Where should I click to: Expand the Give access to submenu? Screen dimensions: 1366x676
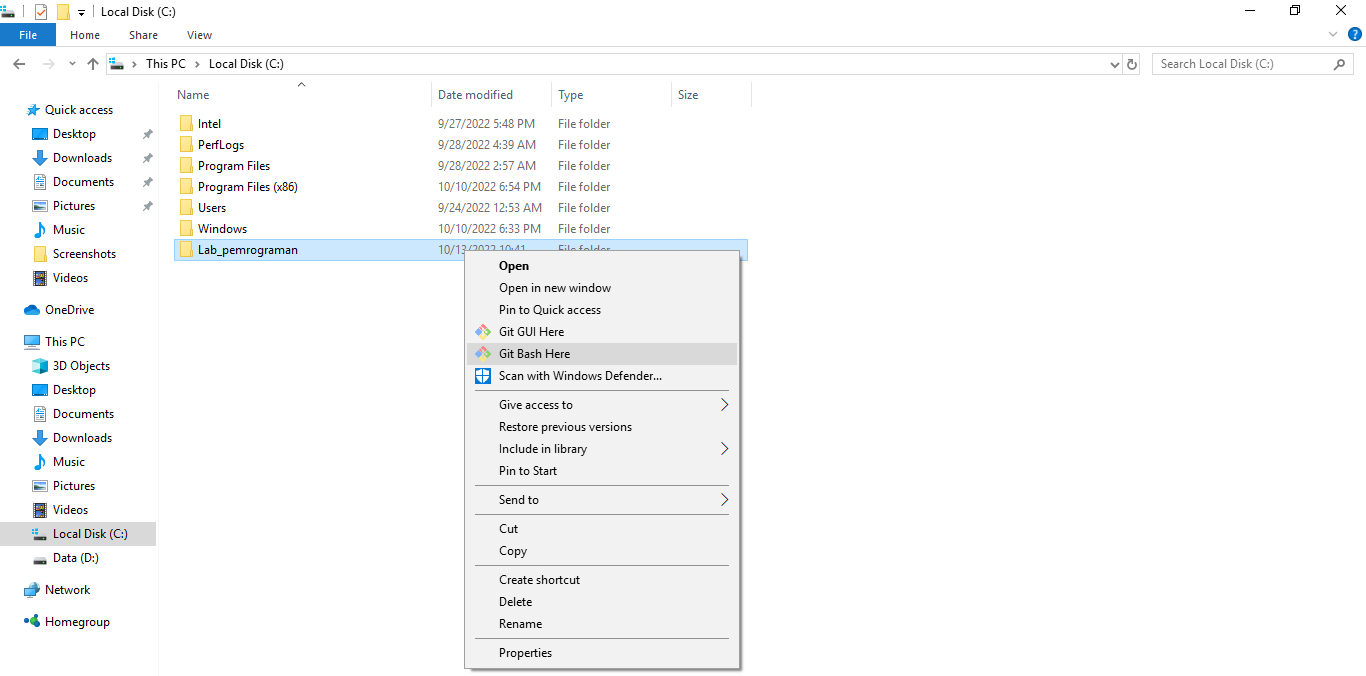(536, 404)
